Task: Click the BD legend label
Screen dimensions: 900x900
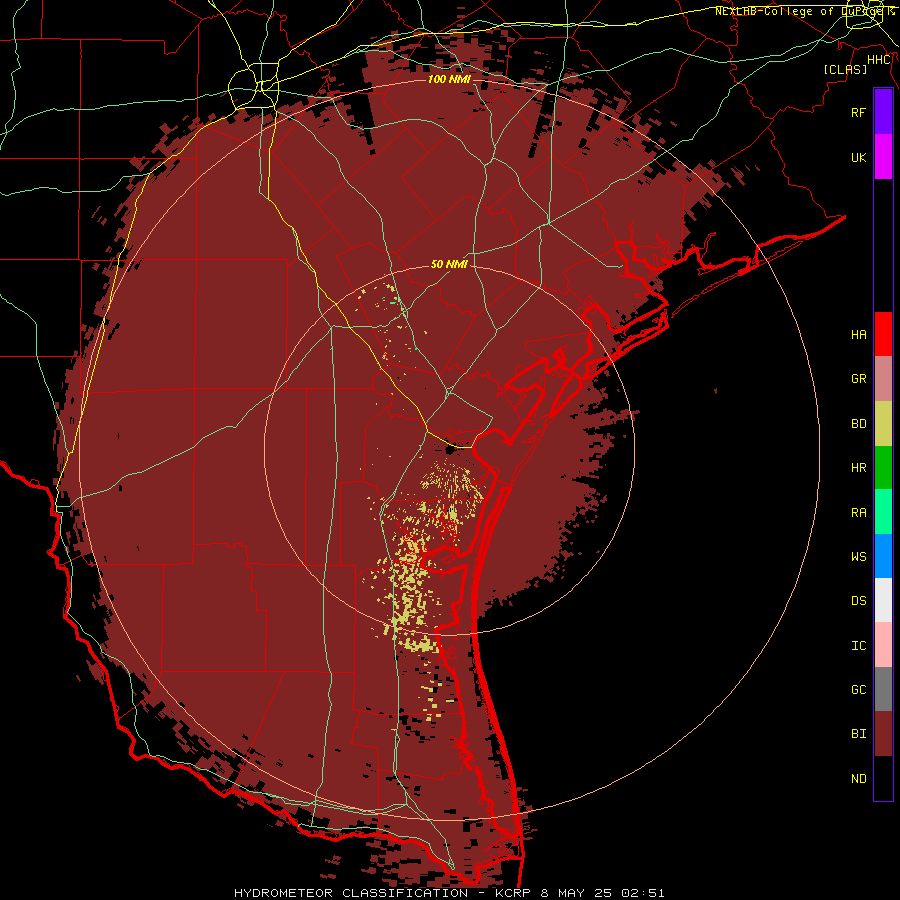Action: tap(858, 424)
